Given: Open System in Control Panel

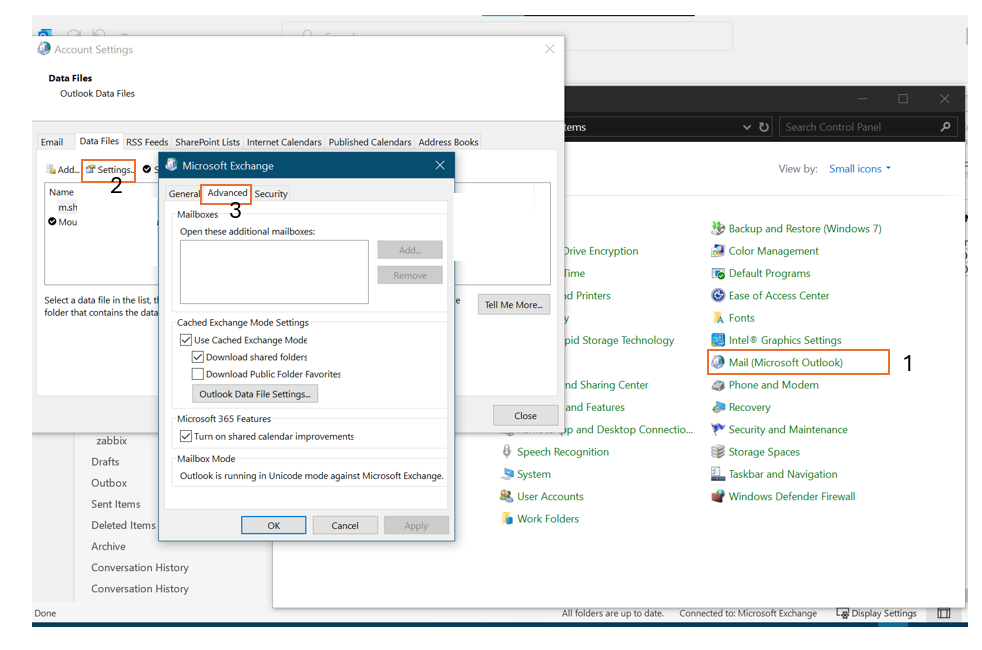Looking at the screenshot, I should click(525, 474).
